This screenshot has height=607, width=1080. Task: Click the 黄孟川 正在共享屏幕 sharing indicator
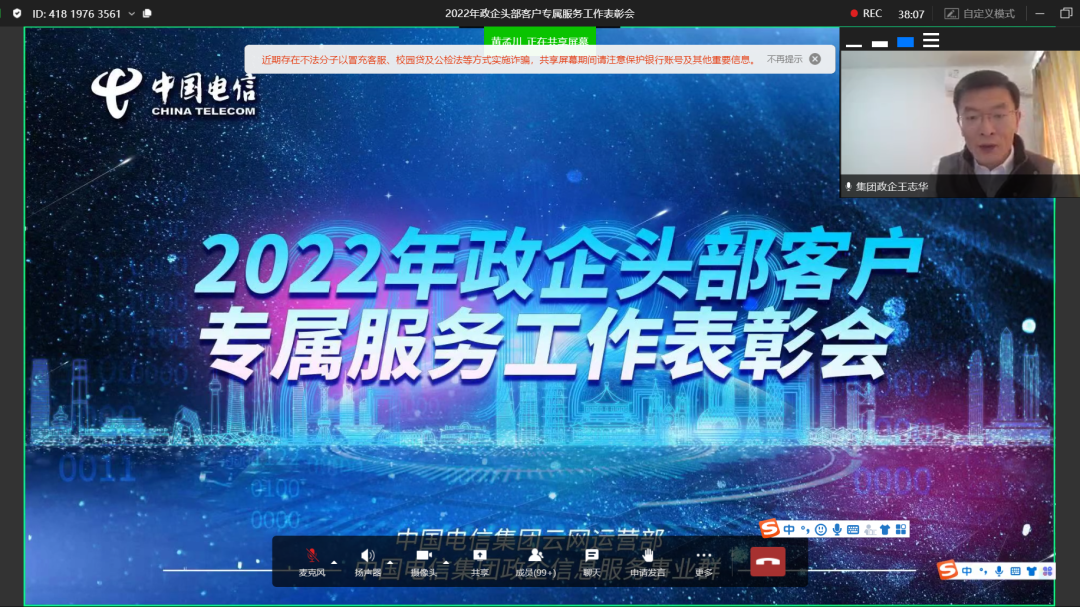[540, 41]
